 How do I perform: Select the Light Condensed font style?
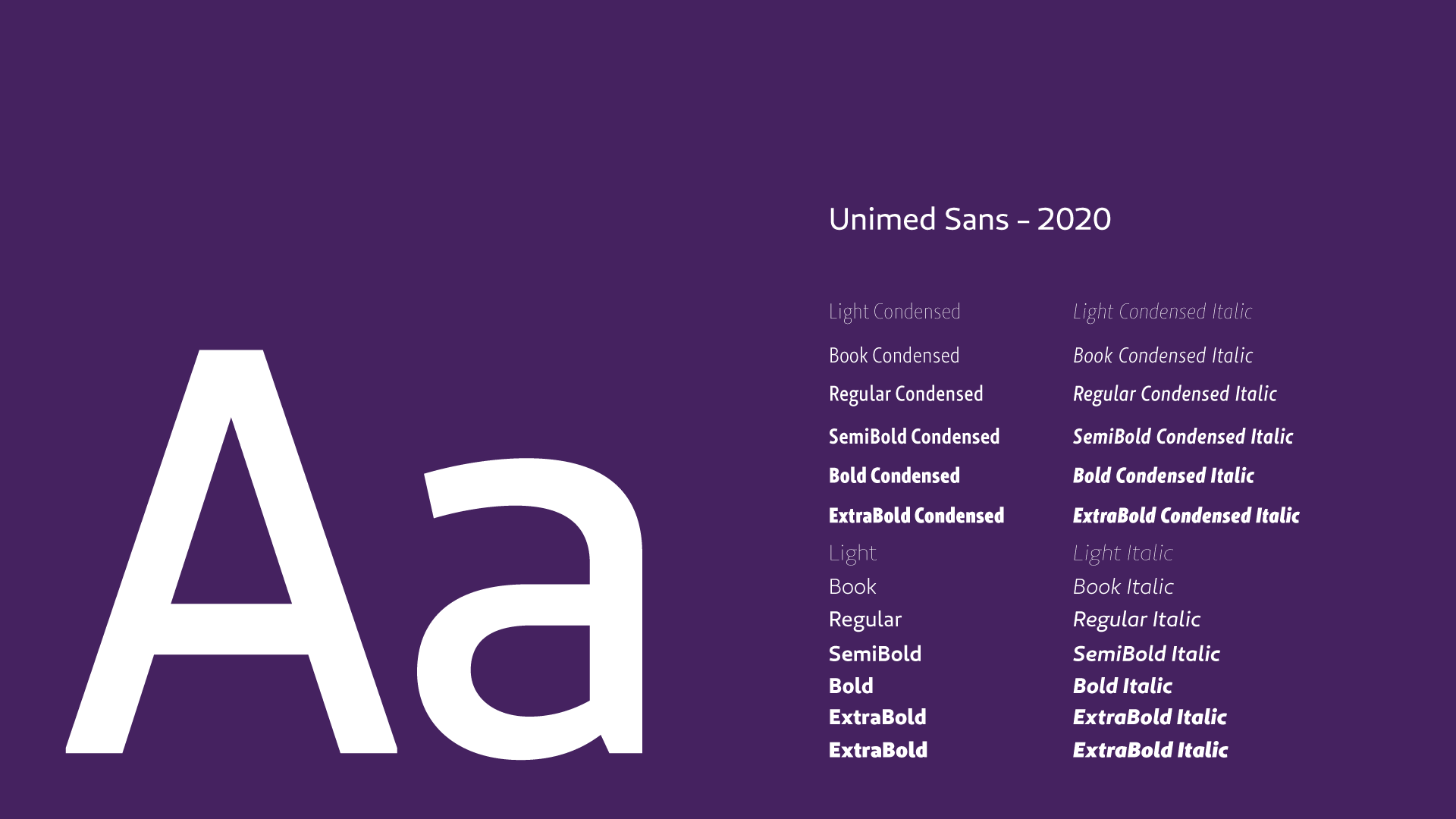[895, 312]
